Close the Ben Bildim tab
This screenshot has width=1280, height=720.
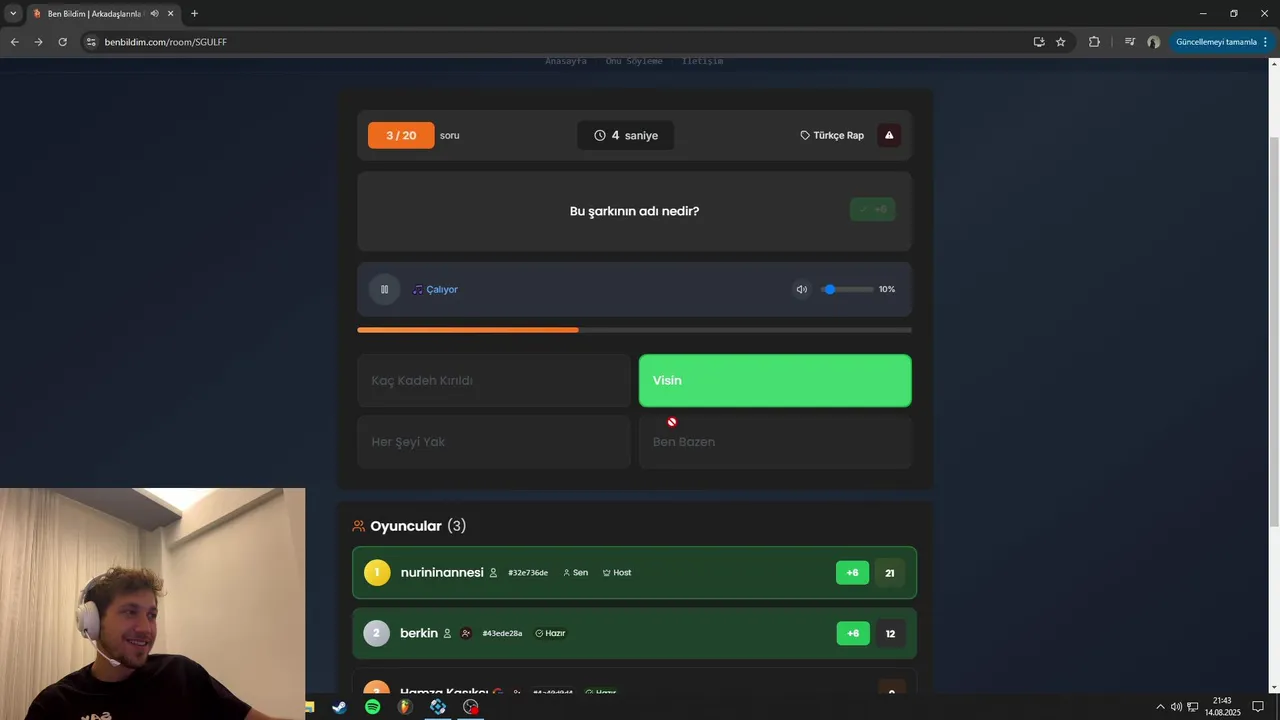[x=171, y=13]
